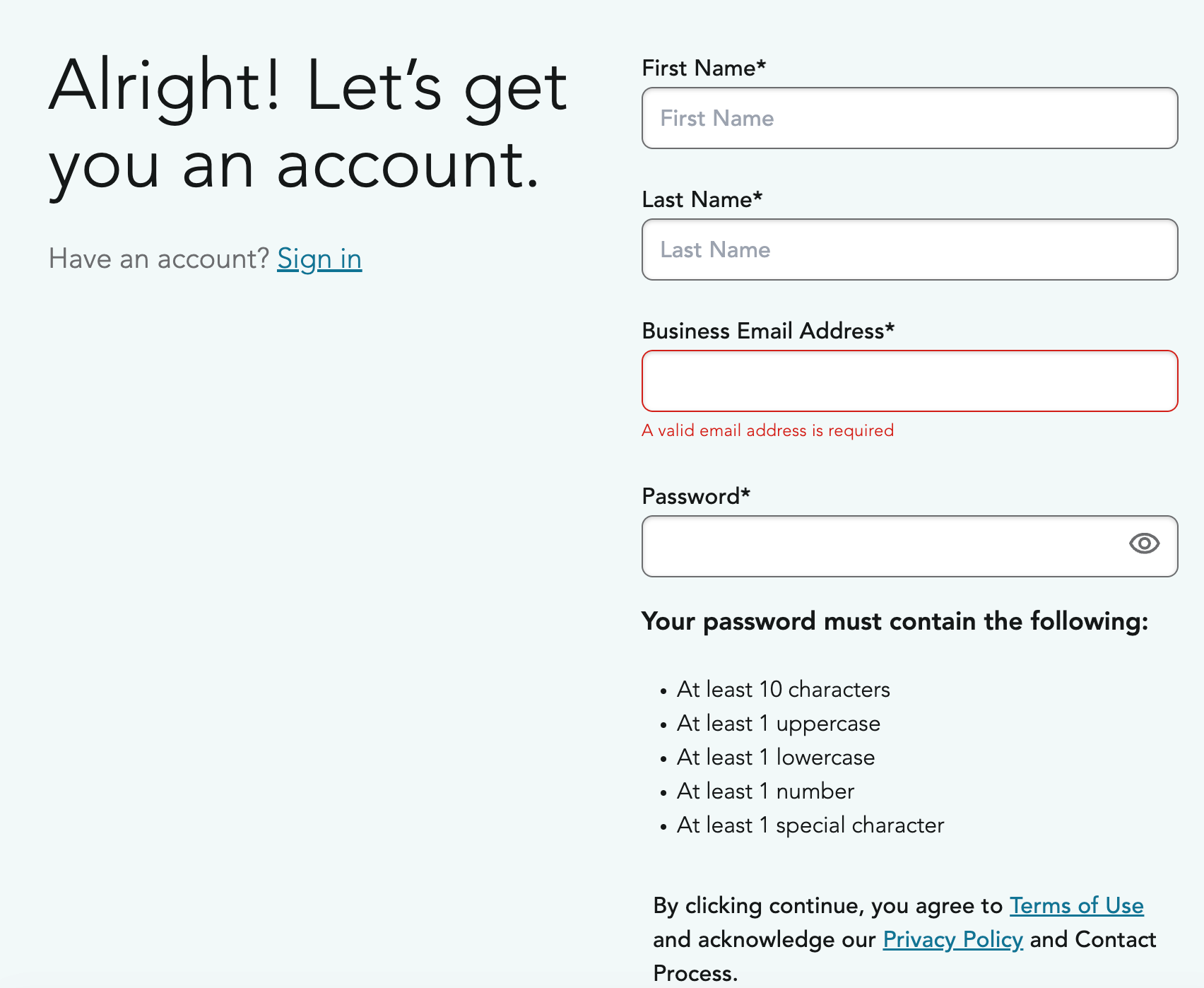Viewport: 1204px width, 988px height.
Task: Click the Password* label
Action: (695, 496)
